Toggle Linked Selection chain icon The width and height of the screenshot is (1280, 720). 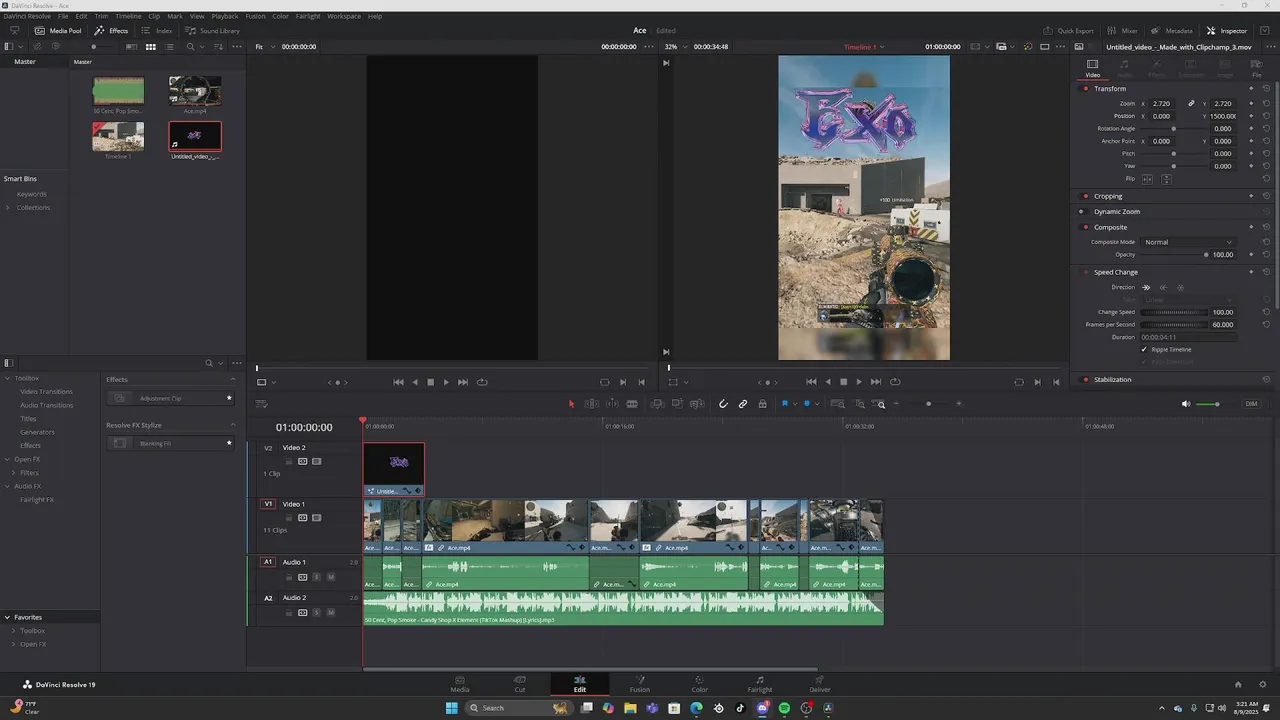click(x=743, y=404)
